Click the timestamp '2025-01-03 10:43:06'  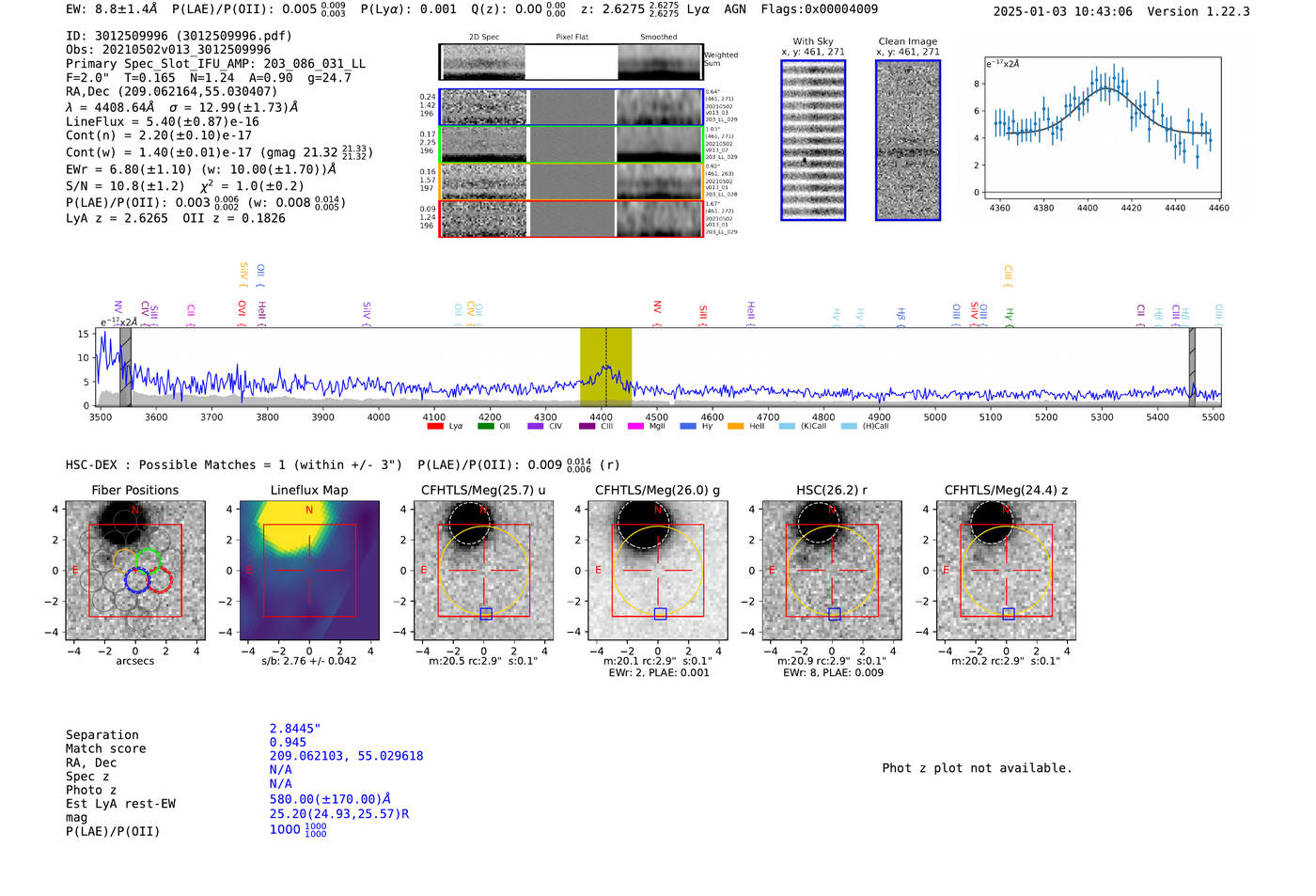pos(1063,11)
